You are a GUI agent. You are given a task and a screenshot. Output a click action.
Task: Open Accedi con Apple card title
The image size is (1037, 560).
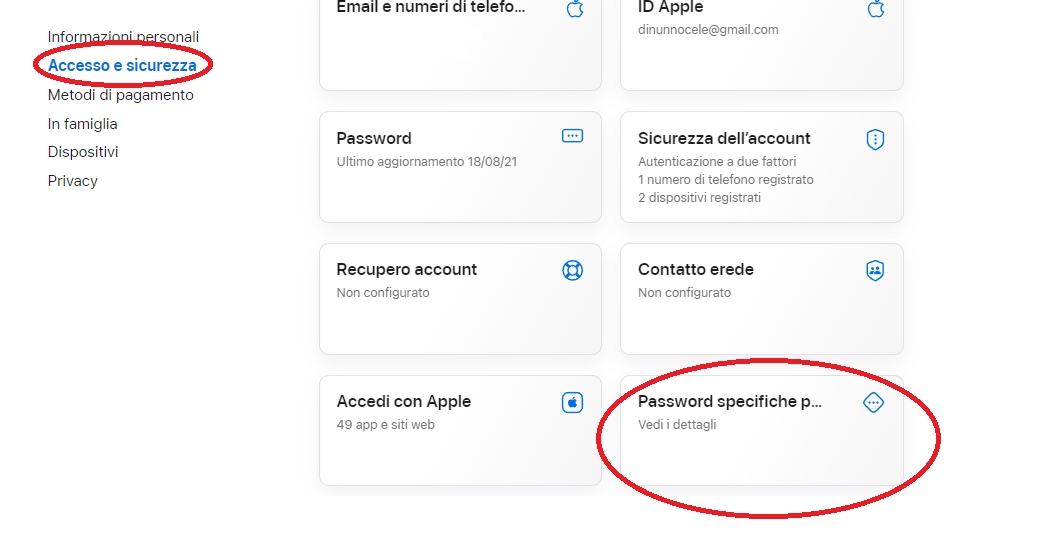pyautogui.click(x=404, y=401)
